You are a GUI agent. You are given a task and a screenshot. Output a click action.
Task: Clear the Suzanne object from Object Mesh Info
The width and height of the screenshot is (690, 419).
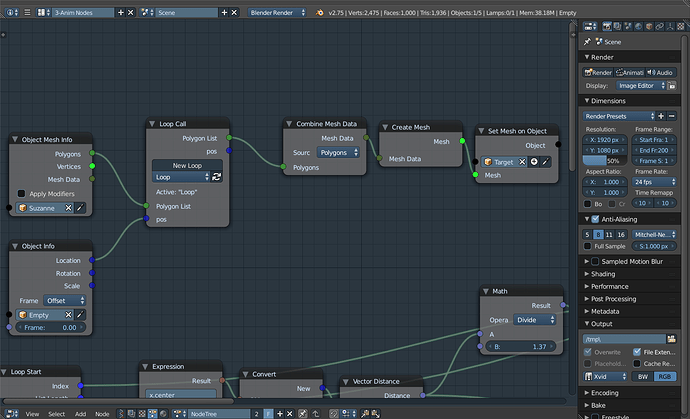click(69, 208)
